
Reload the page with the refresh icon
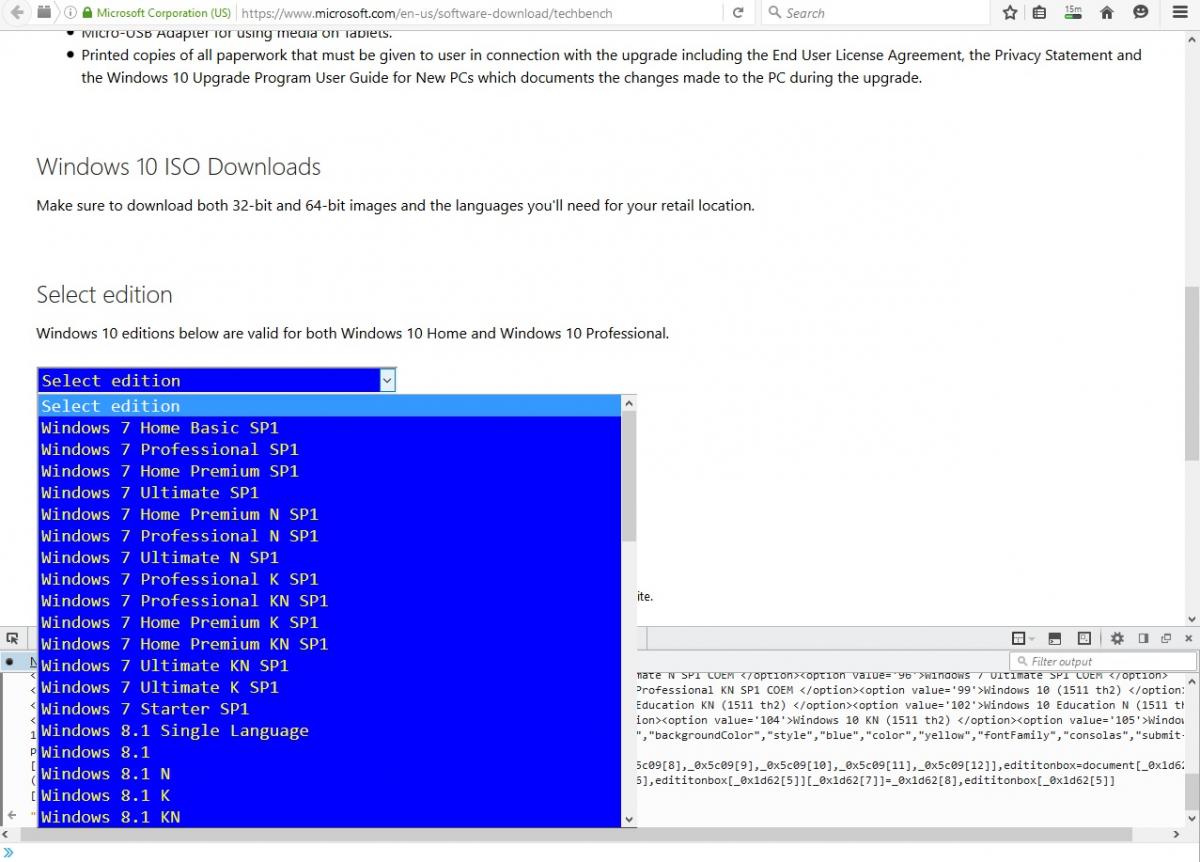point(738,13)
